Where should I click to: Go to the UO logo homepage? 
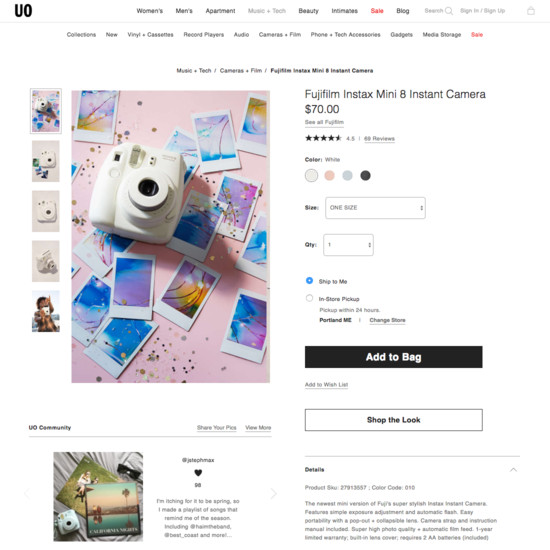coord(23,11)
